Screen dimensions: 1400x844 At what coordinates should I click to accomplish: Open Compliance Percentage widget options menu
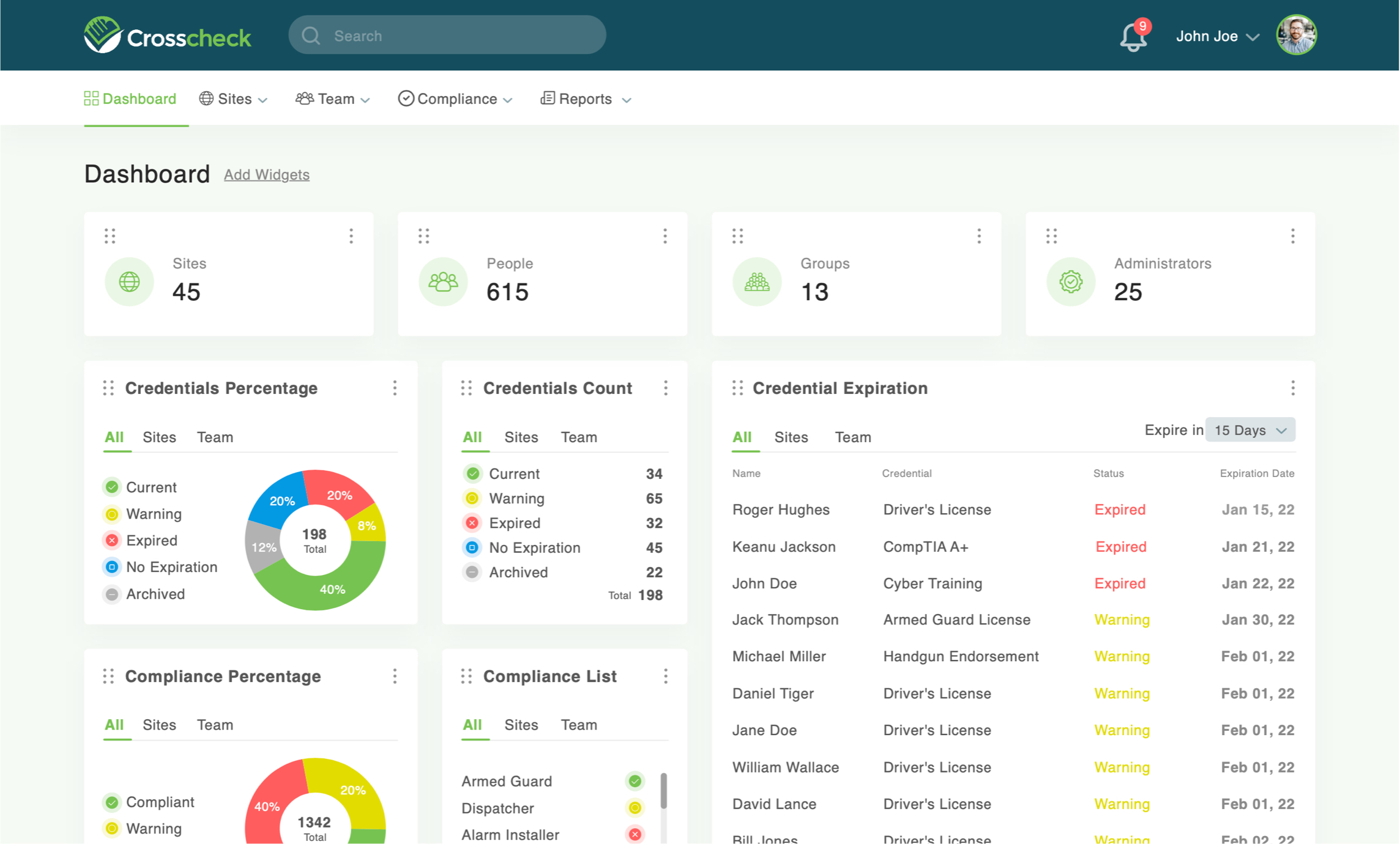click(395, 676)
